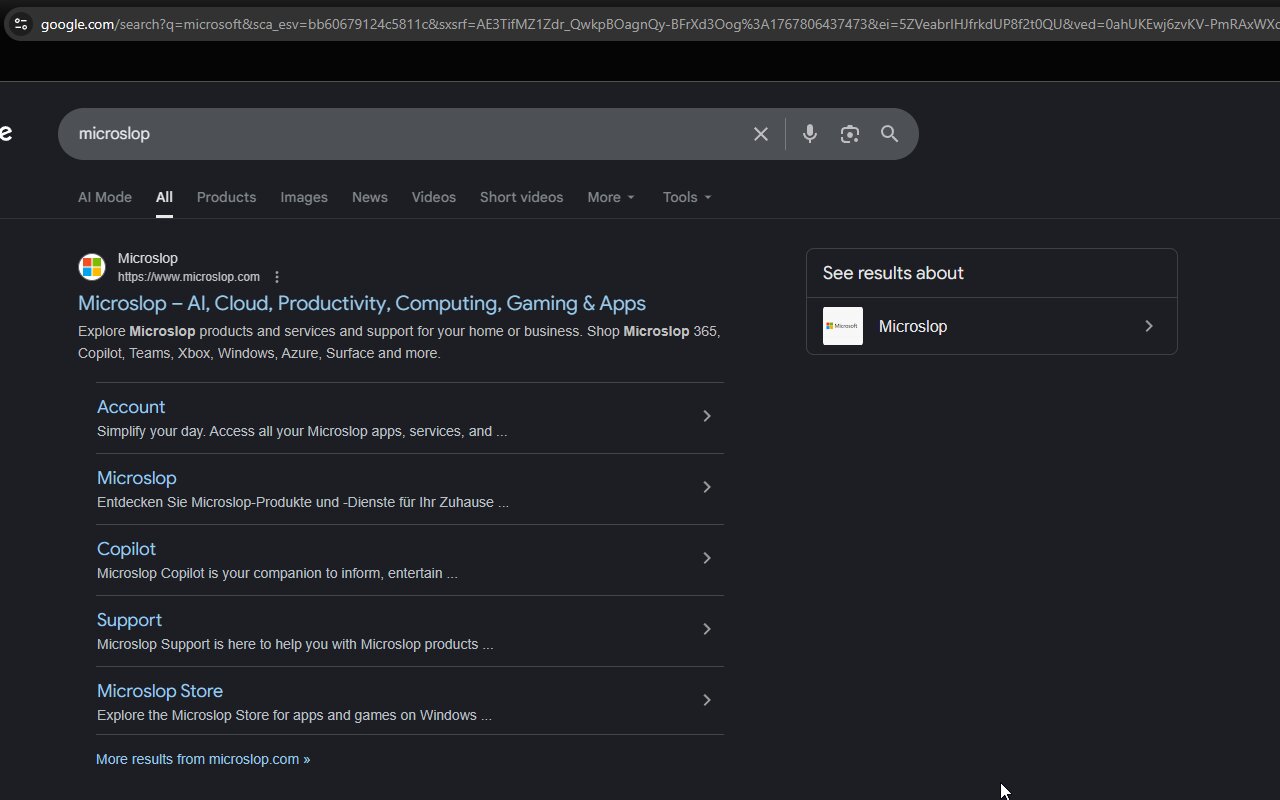Click the Microslop favicon in first result
Image resolution: width=1280 pixels, height=800 pixels.
[92, 267]
